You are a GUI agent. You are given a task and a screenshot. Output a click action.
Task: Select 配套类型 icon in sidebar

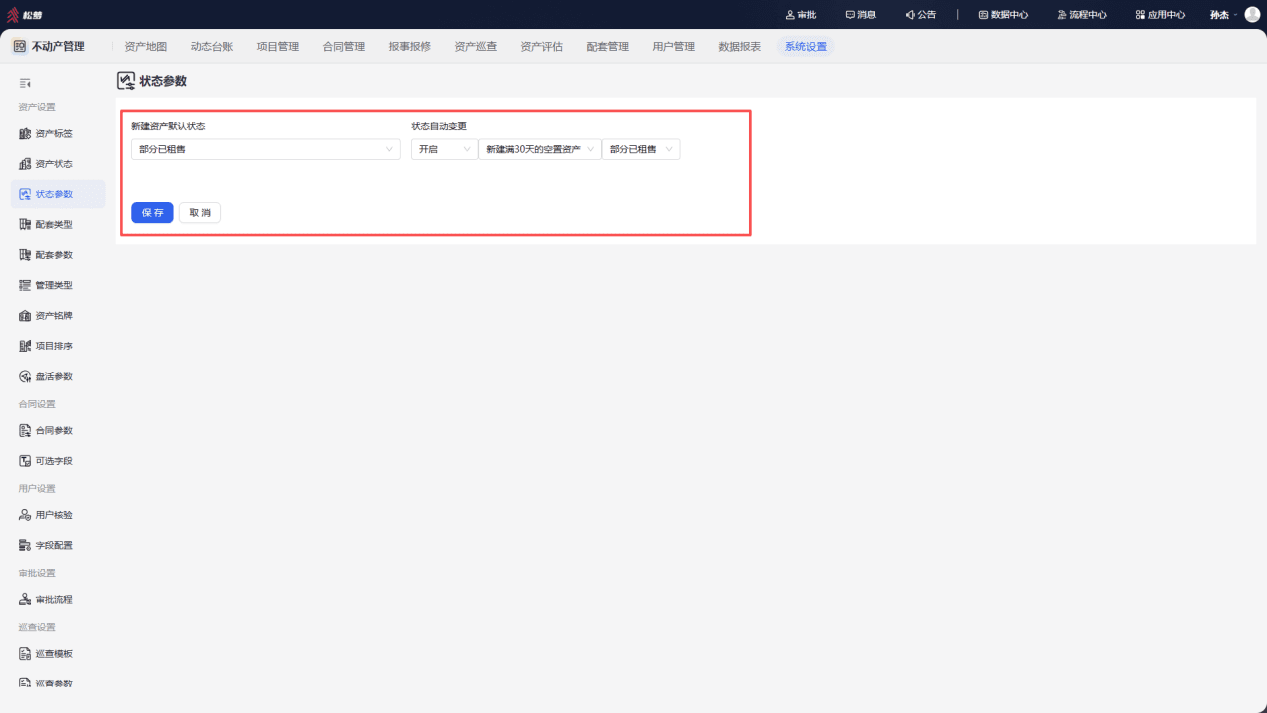point(25,224)
